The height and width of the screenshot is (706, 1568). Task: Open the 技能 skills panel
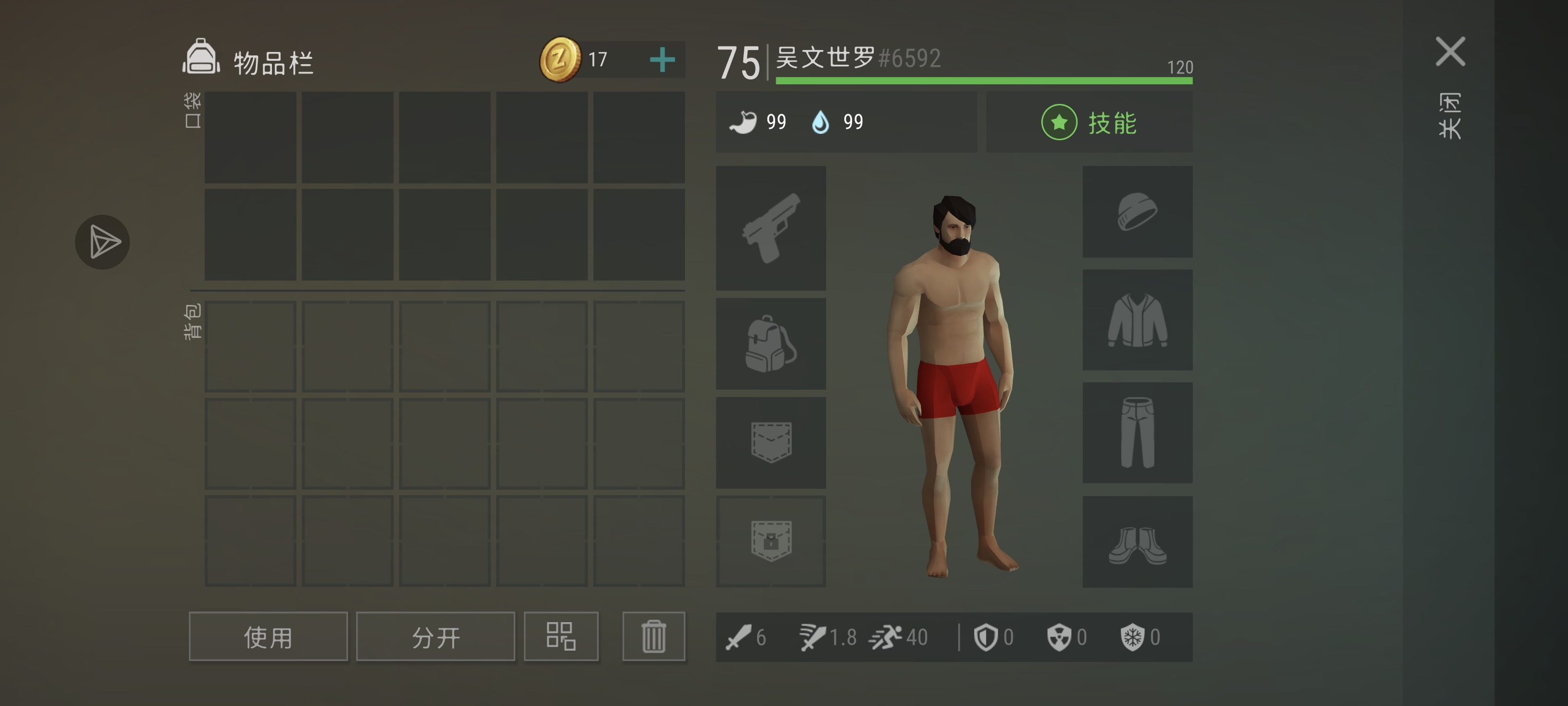1089,123
